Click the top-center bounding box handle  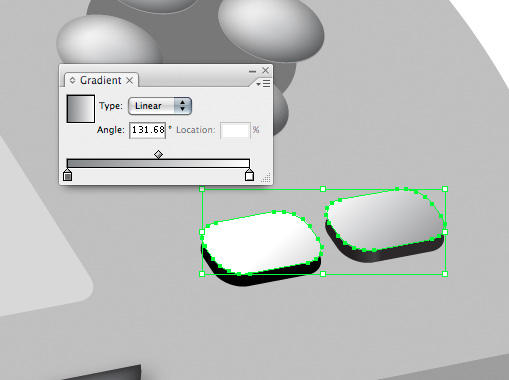pos(323,189)
